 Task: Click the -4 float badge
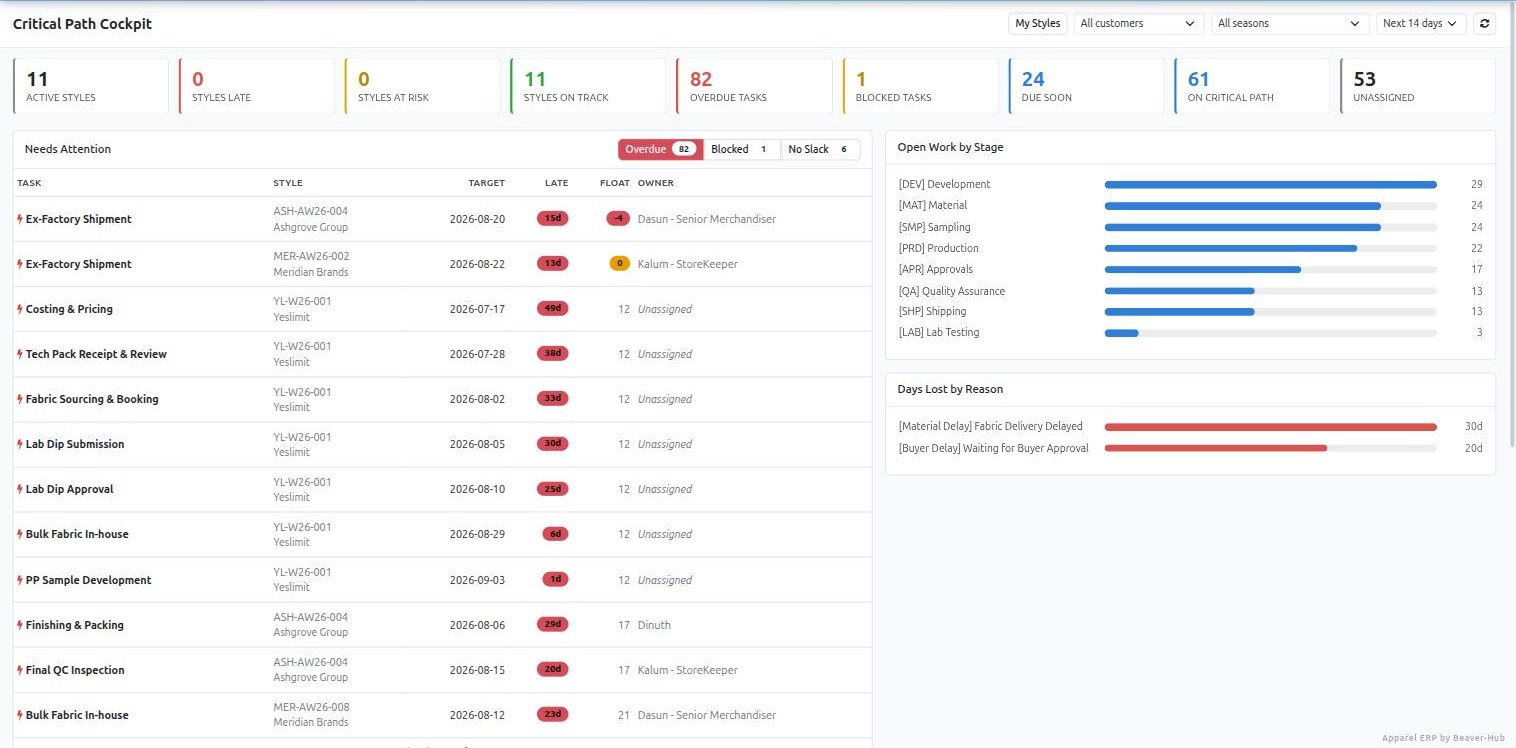618,219
